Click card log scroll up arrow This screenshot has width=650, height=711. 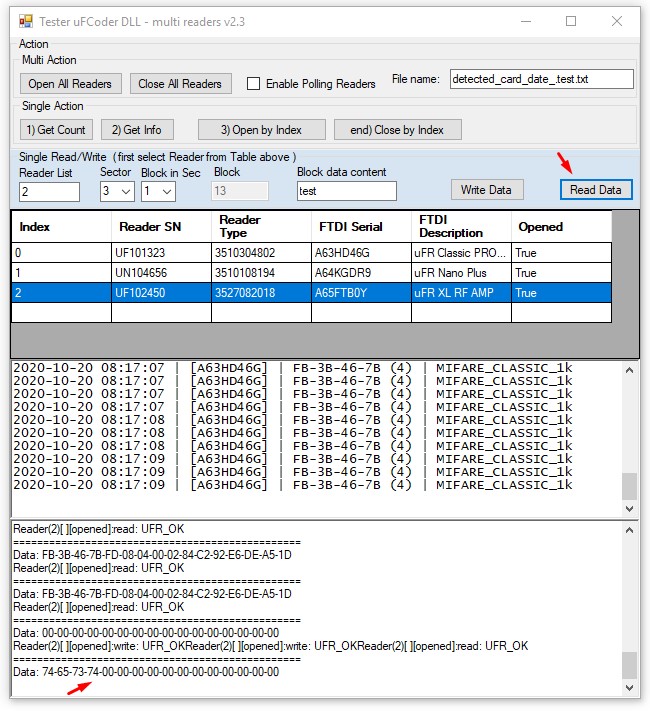click(x=629, y=370)
